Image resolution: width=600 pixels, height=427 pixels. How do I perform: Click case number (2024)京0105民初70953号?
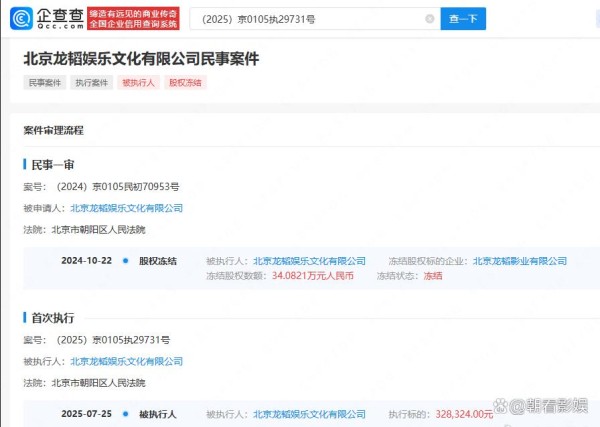[x=117, y=187]
